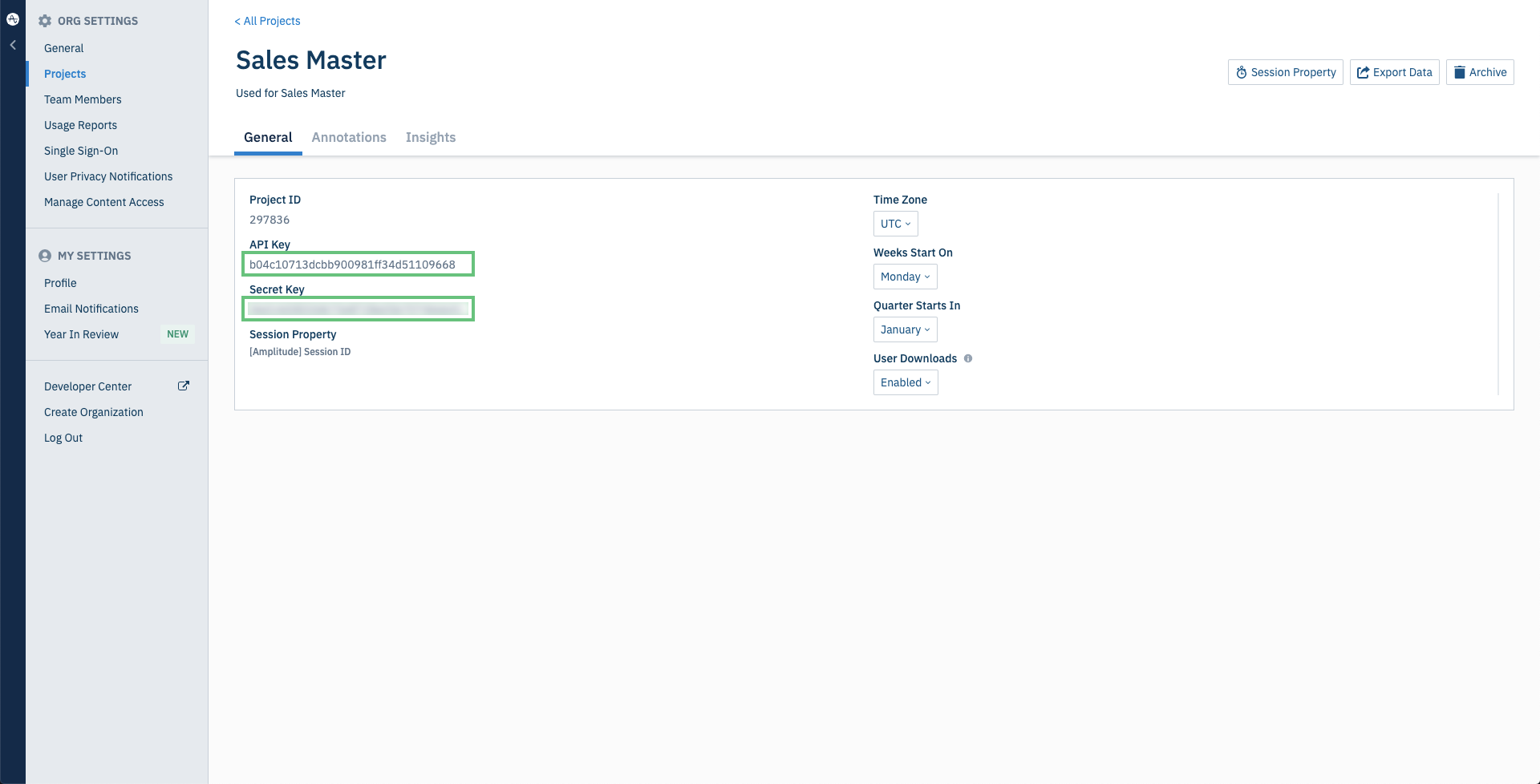Click the My Settings user avatar icon
Image resolution: width=1540 pixels, height=784 pixels.
coord(45,256)
